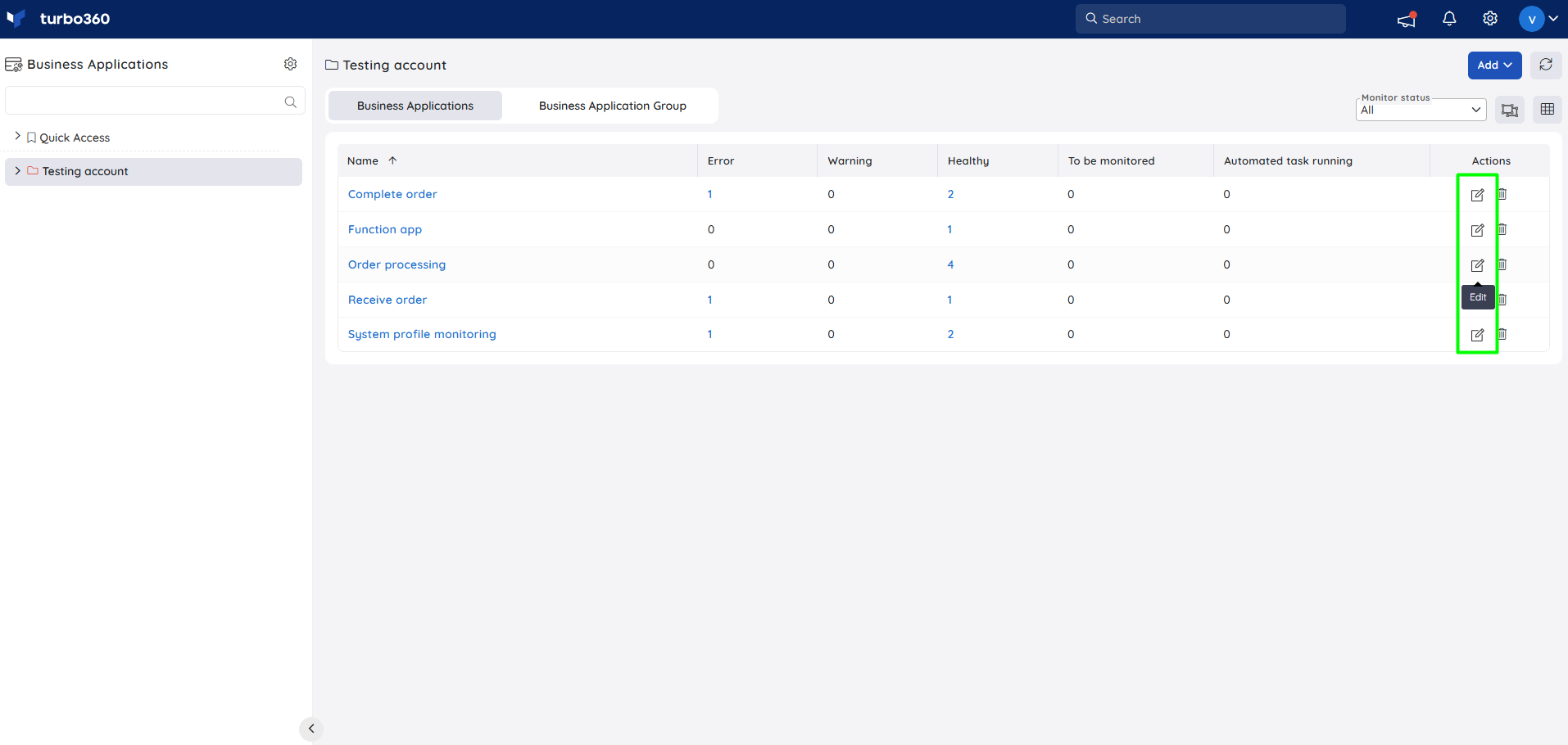Select Testing account in sidebar tree
Screen dimensions: 1568x745
pyautogui.click(x=85, y=171)
